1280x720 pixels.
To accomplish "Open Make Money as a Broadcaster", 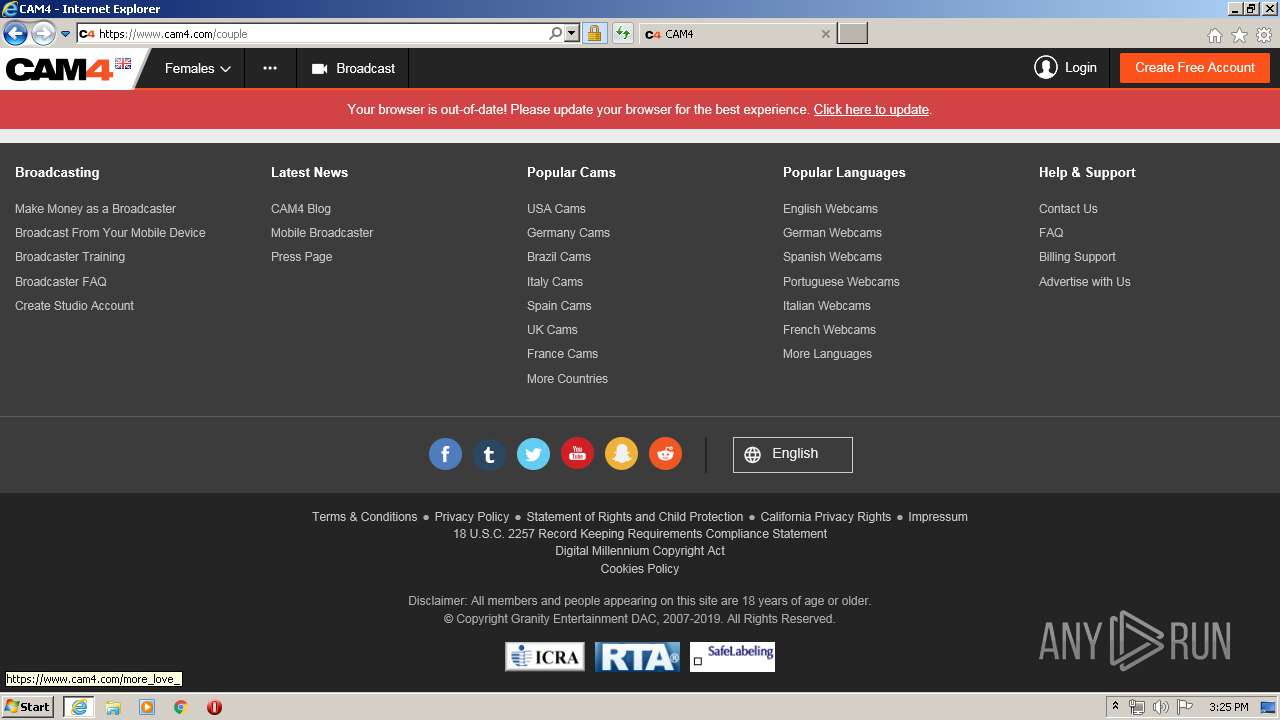I will coord(95,209).
